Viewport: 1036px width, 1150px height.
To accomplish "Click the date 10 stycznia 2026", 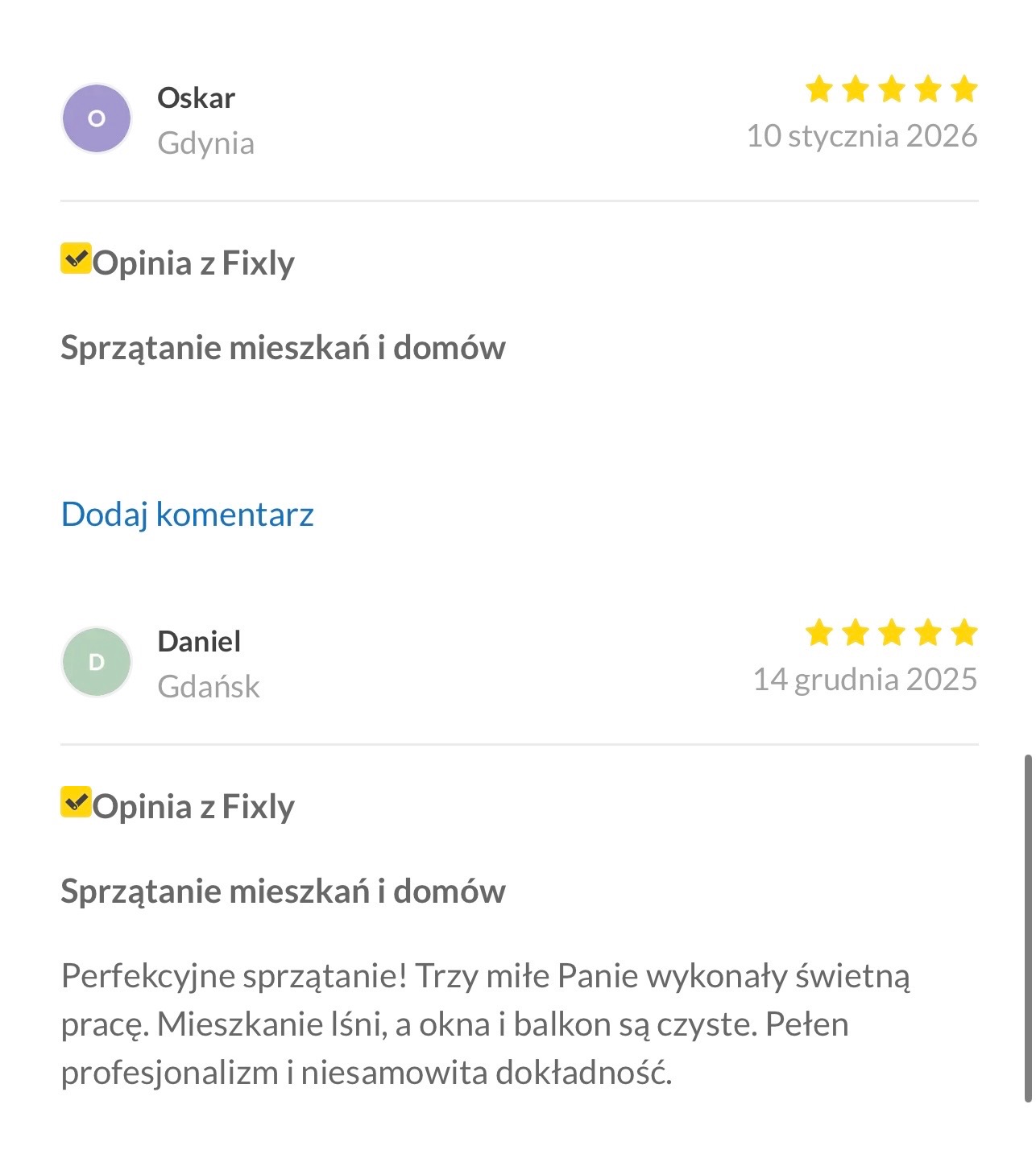I will coord(861,135).
